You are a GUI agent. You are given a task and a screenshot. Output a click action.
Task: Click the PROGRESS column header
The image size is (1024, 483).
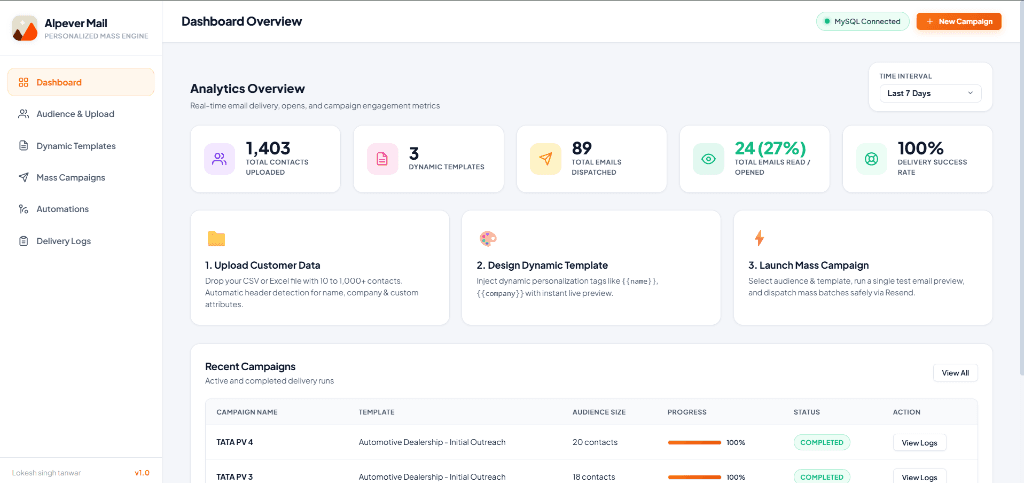[687, 413]
